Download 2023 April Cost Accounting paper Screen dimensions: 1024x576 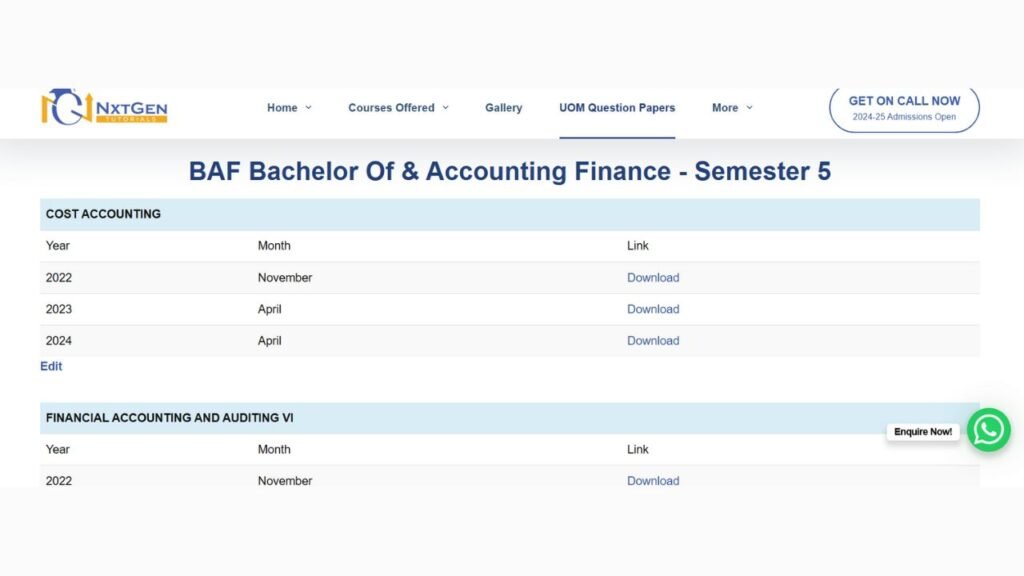click(x=652, y=309)
